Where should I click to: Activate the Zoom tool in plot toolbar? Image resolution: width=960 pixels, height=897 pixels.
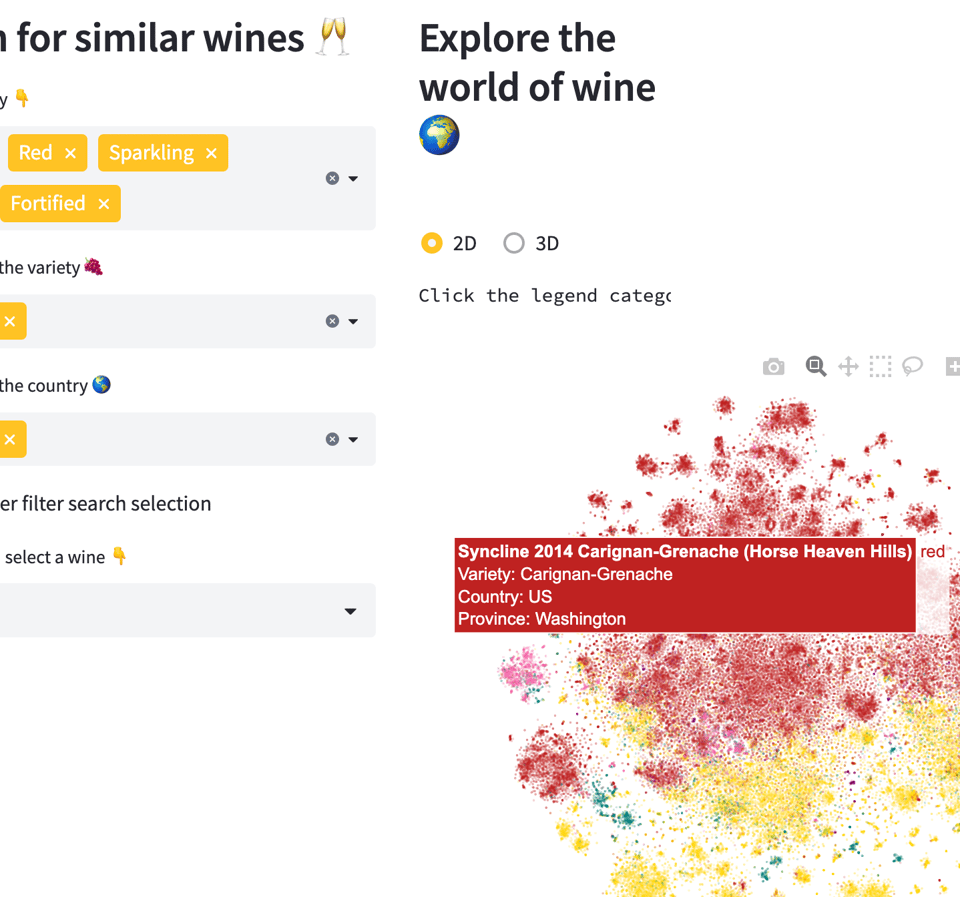[816, 367]
